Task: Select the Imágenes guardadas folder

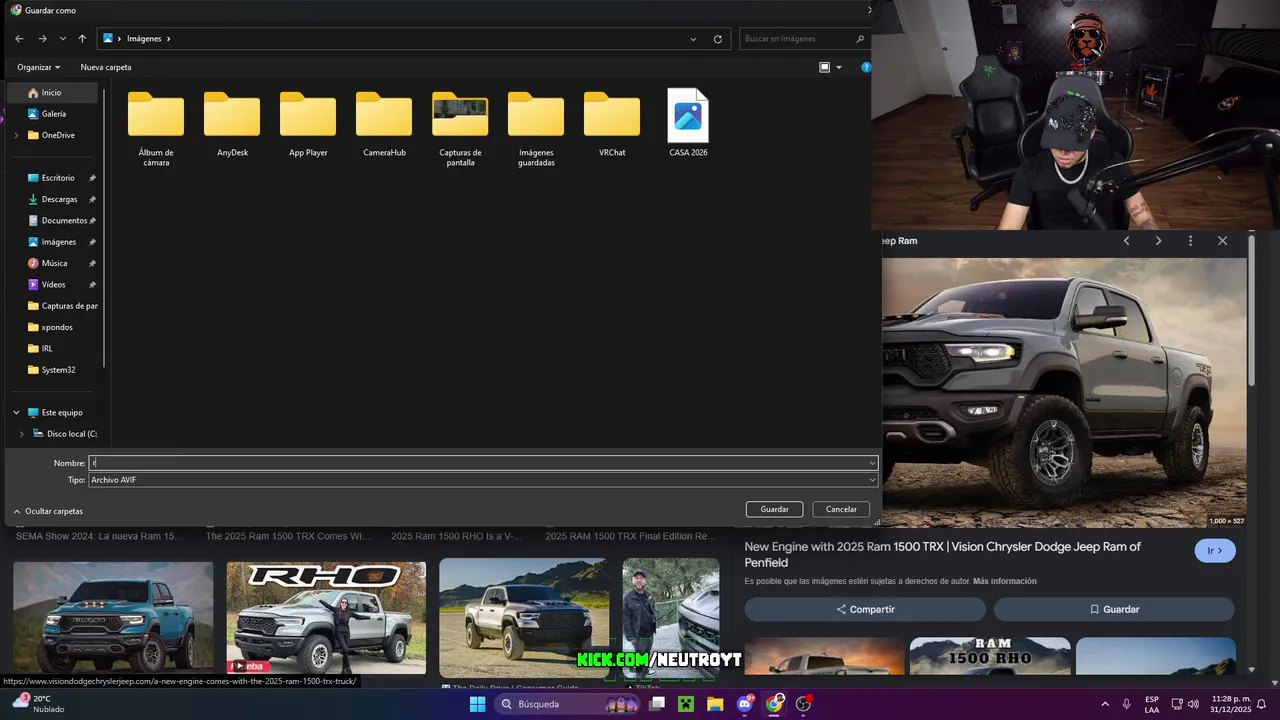Action: click(536, 128)
